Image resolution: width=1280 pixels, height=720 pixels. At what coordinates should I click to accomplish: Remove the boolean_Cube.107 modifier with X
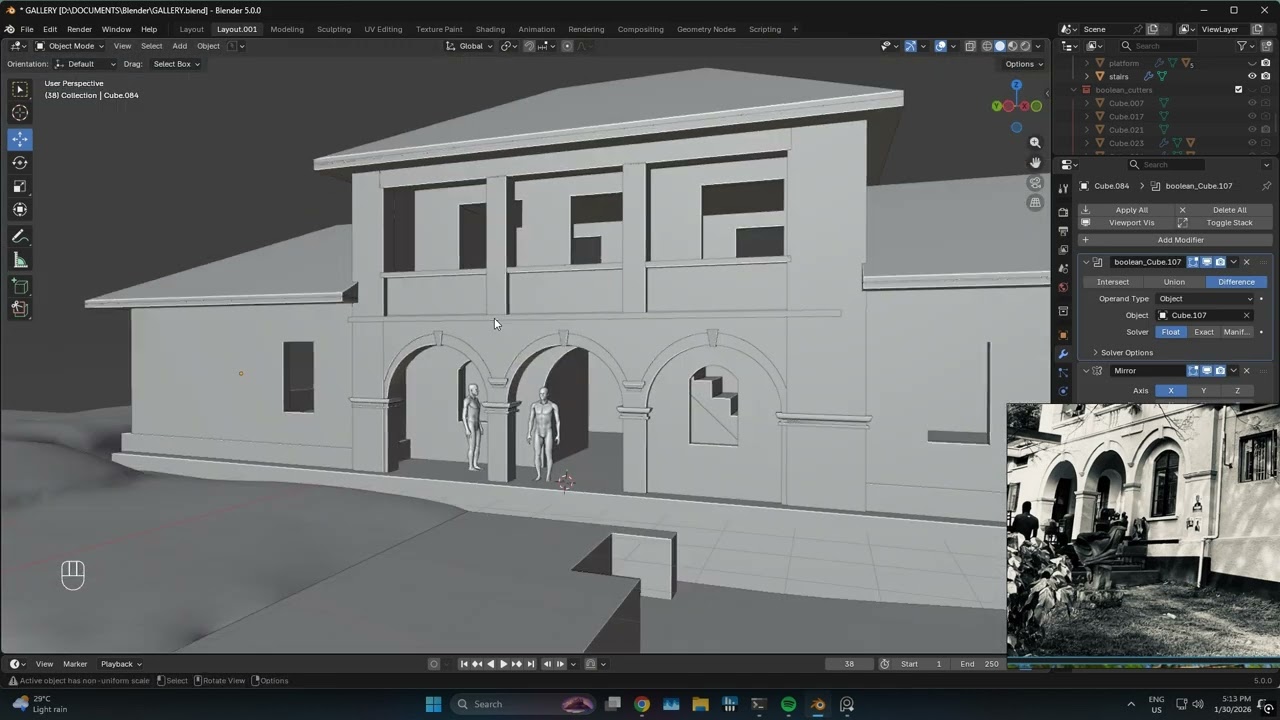click(x=1246, y=262)
